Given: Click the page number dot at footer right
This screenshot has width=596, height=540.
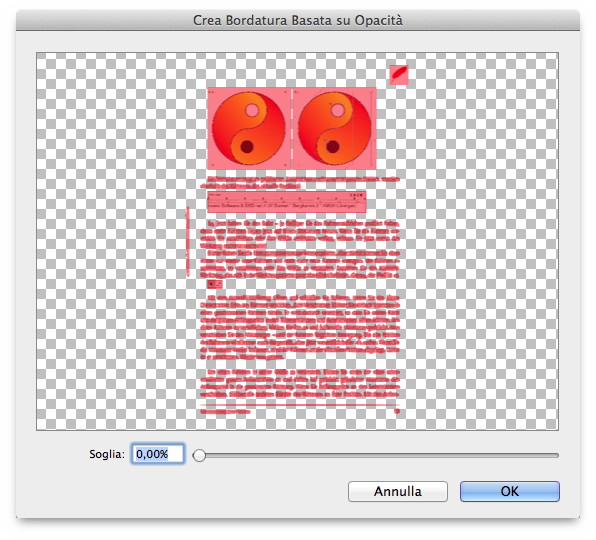Looking at the screenshot, I should click(x=397, y=411).
